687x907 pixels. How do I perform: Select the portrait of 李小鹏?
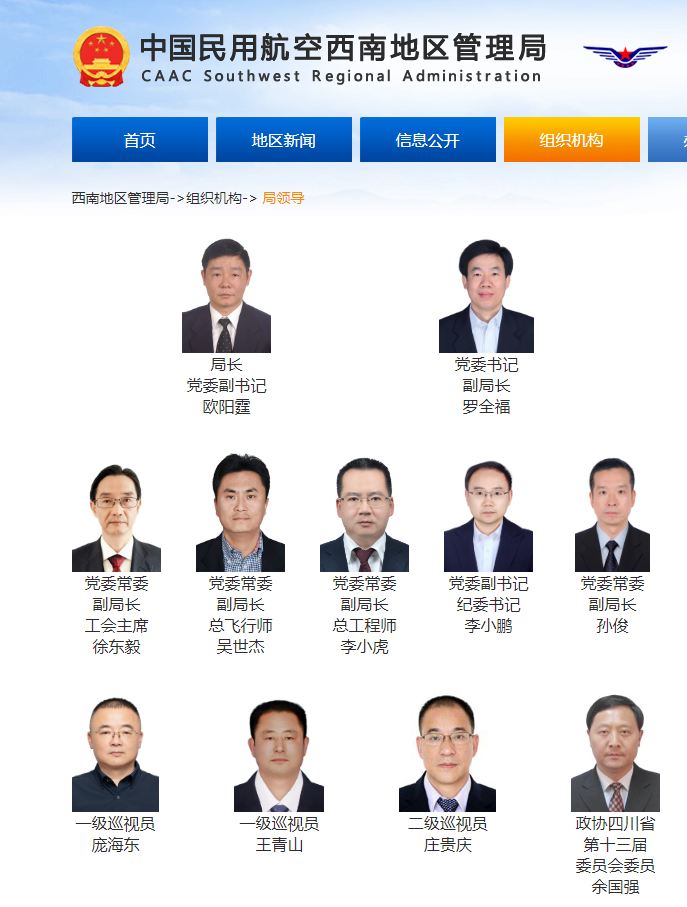pyautogui.click(x=488, y=515)
